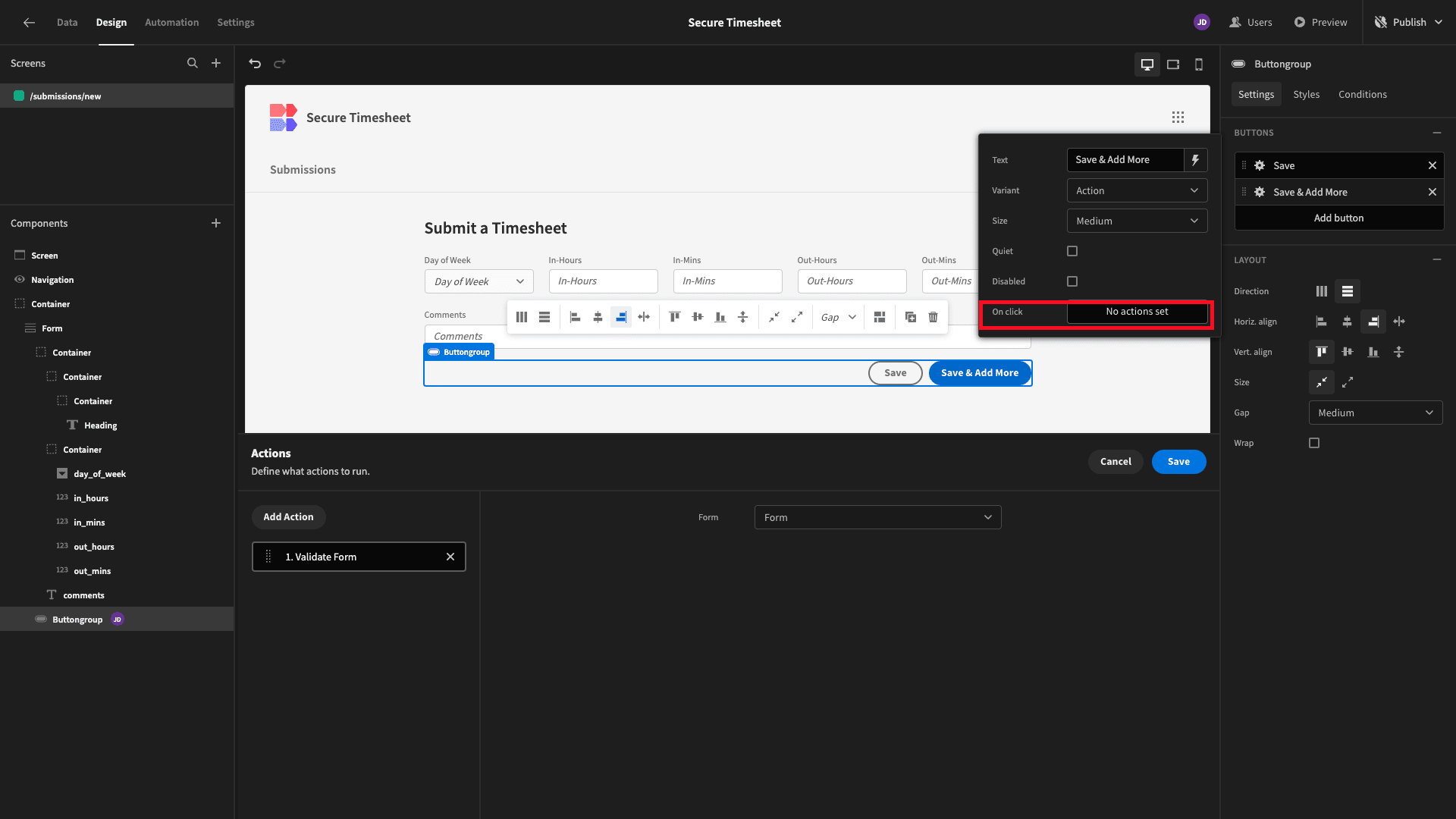
Task: Open the Styles tab
Action: (1306, 95)
